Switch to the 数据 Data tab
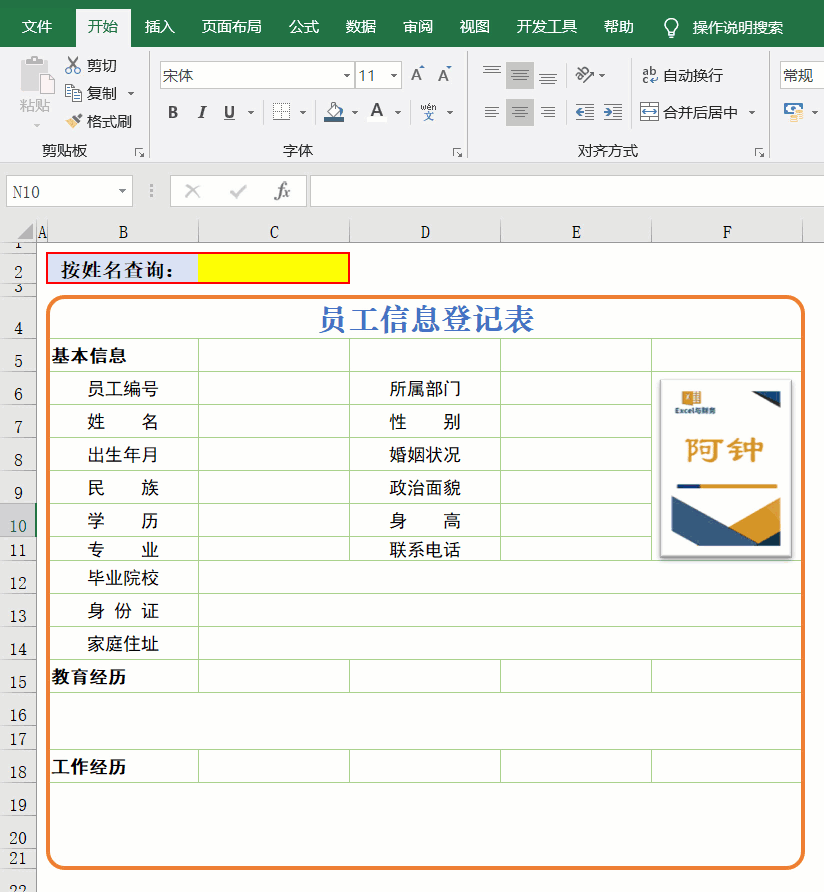 point(361,27)
